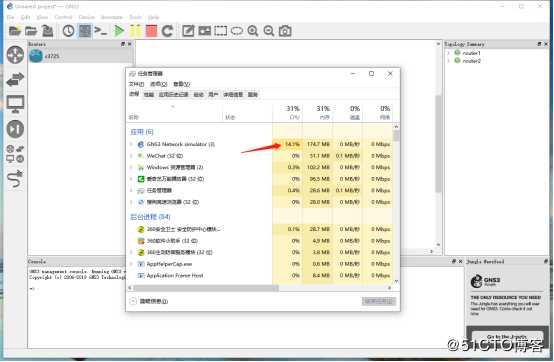Screen dimensions: 554x362
Task: Browse end devices monitor icon in sidebar
Action: tap(15, 104)
